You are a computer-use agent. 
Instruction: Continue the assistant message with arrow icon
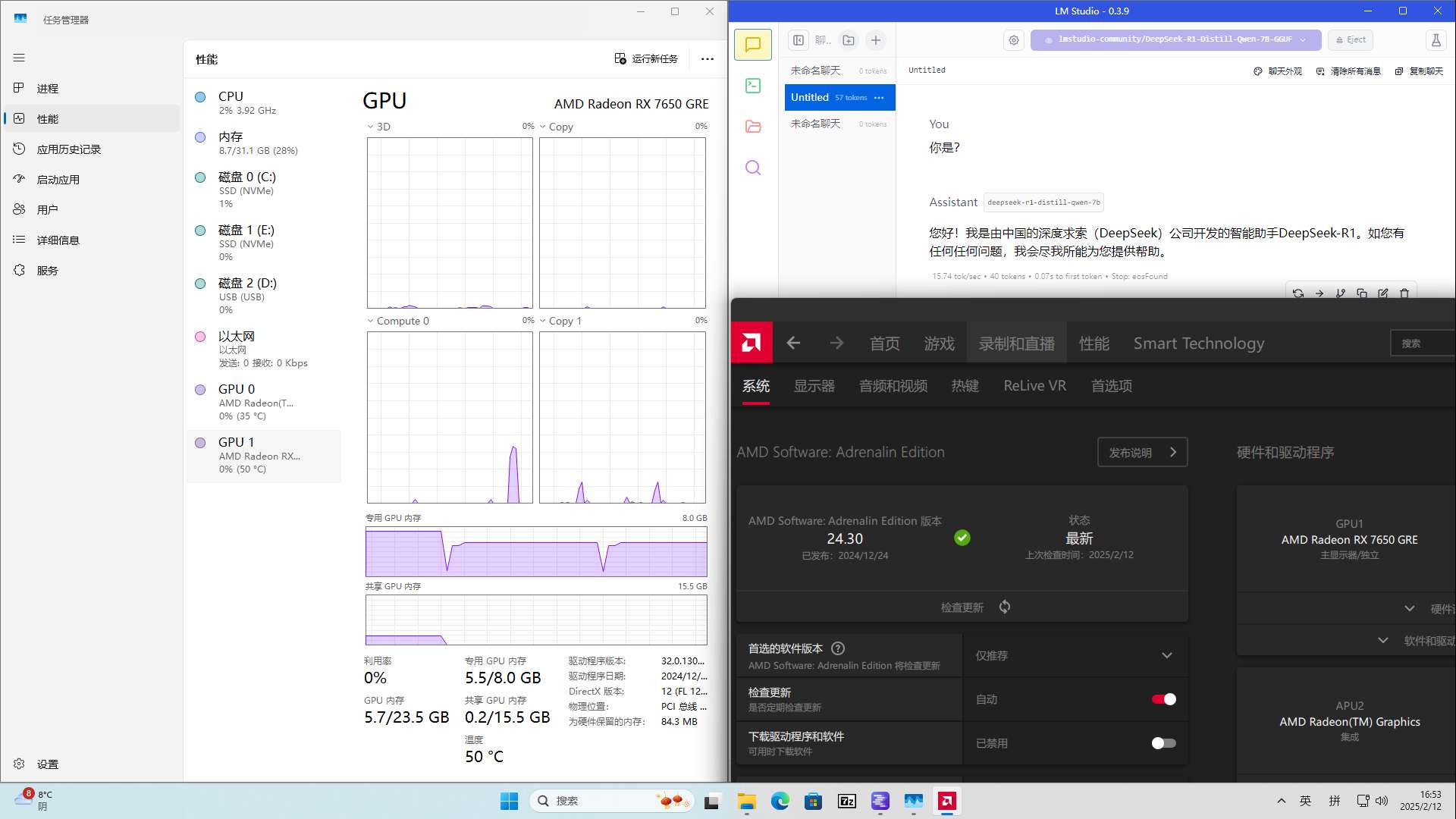[x=1319, y=293]
